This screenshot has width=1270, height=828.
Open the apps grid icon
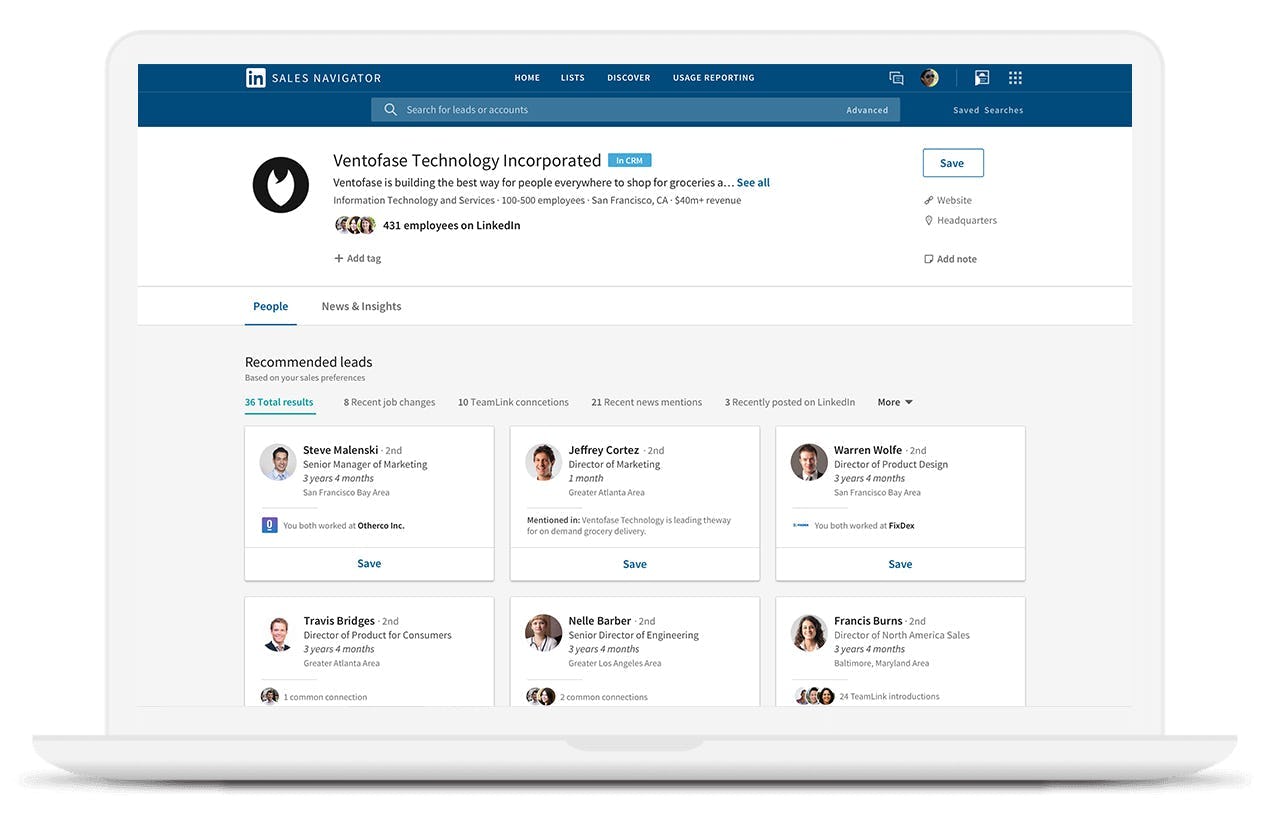[x=1015, y=77]
